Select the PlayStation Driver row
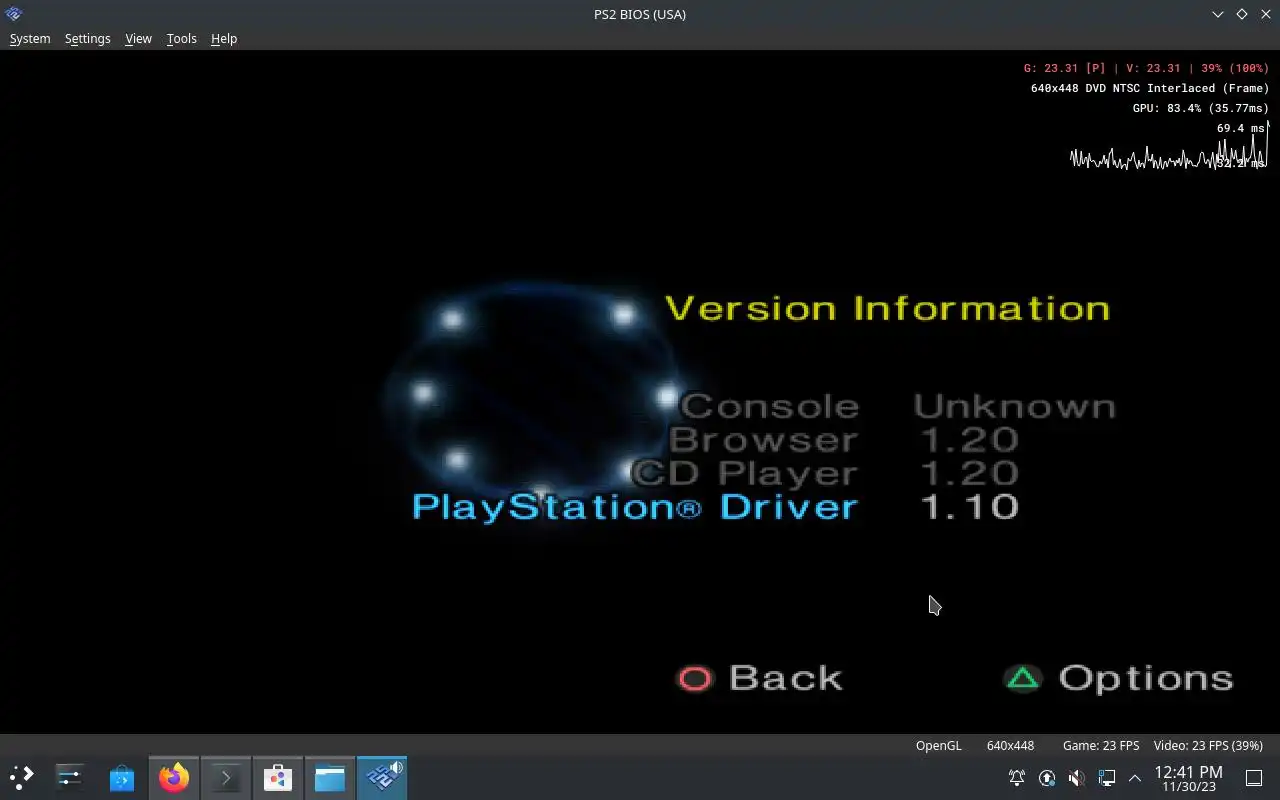The image size is (1280, 800). [x=715, y=506]
